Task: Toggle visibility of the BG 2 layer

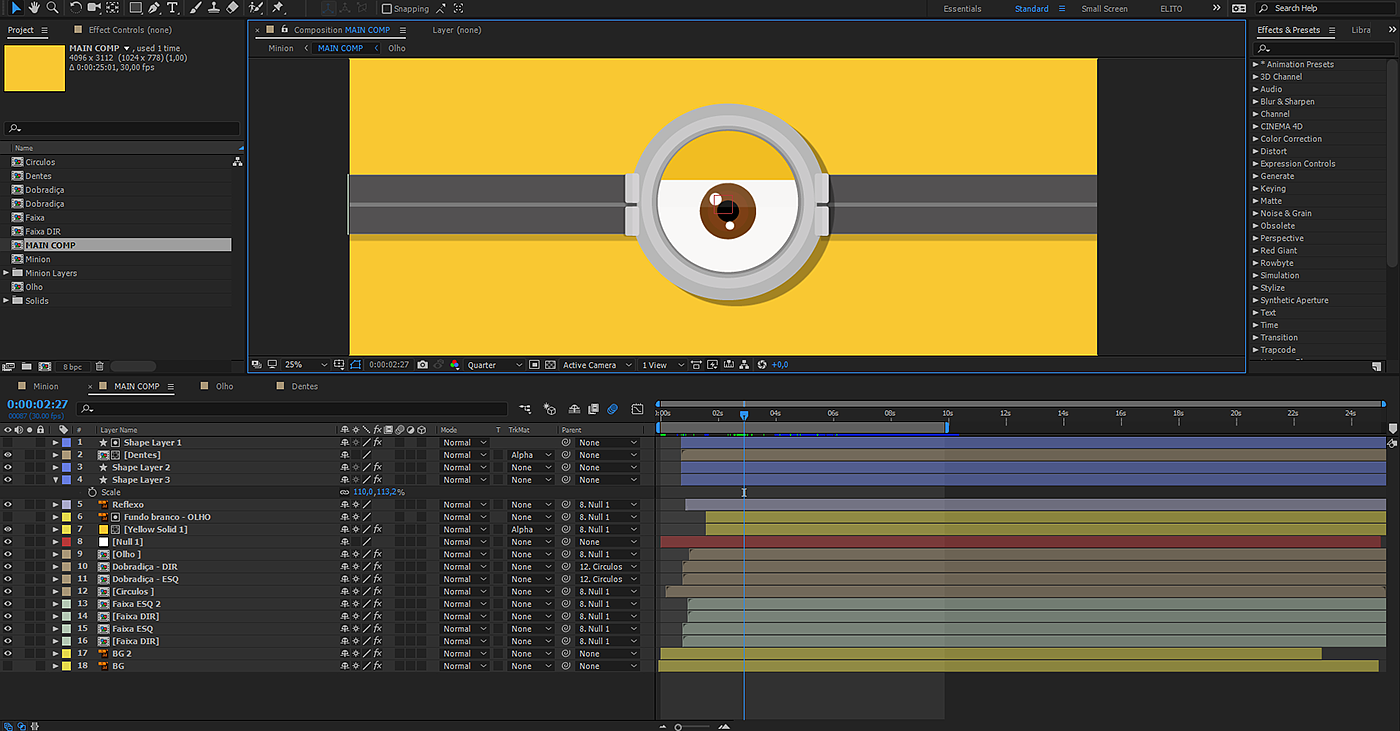Action: click(x=8, y=654)
